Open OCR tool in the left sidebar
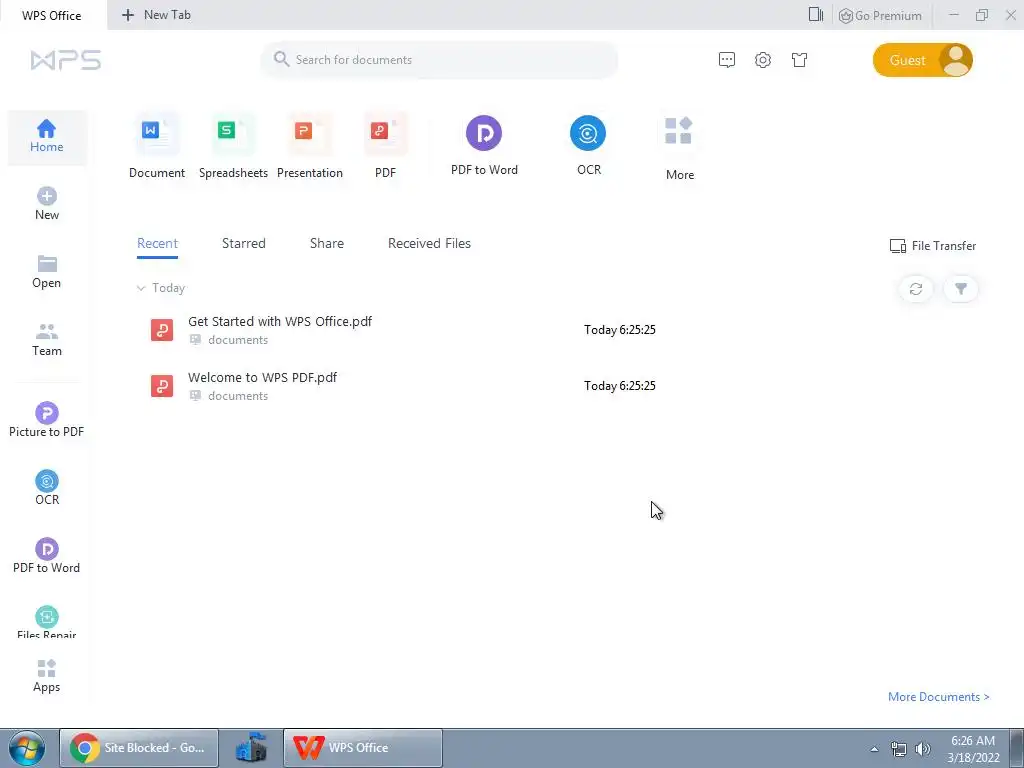The image size is (1024, 768). [46, 488]
